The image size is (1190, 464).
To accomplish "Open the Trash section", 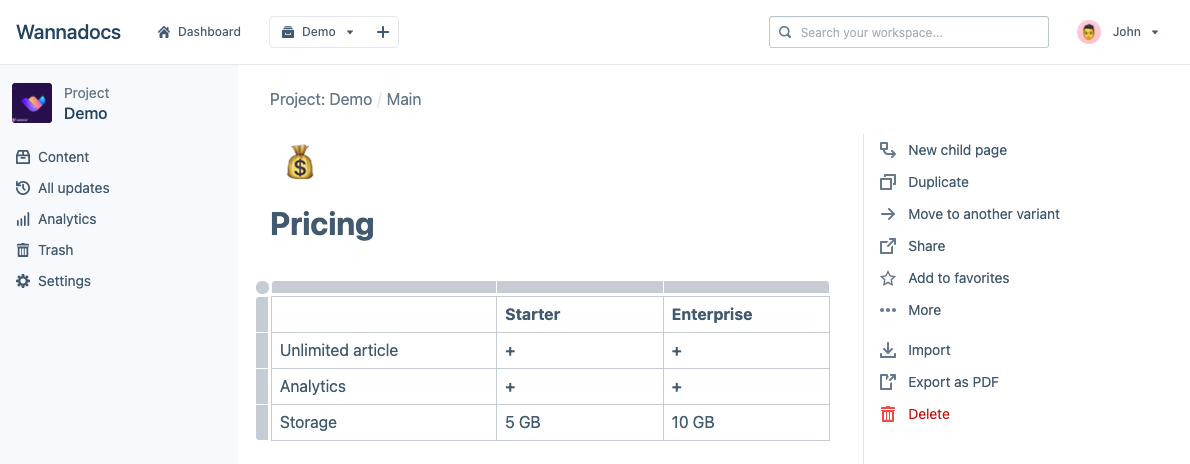I will (55, 250).
